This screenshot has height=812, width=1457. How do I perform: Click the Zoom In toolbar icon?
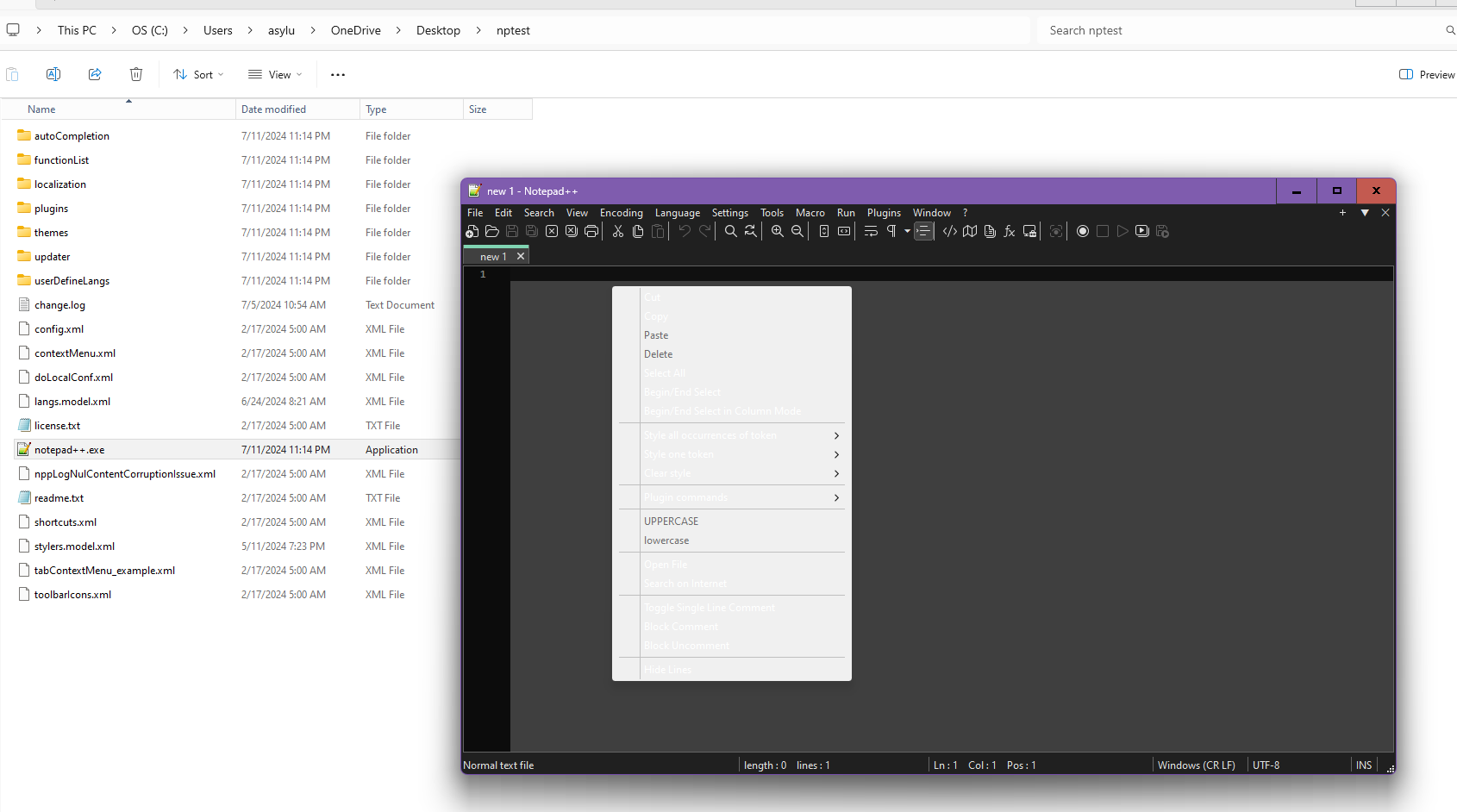tap(778, 231)
